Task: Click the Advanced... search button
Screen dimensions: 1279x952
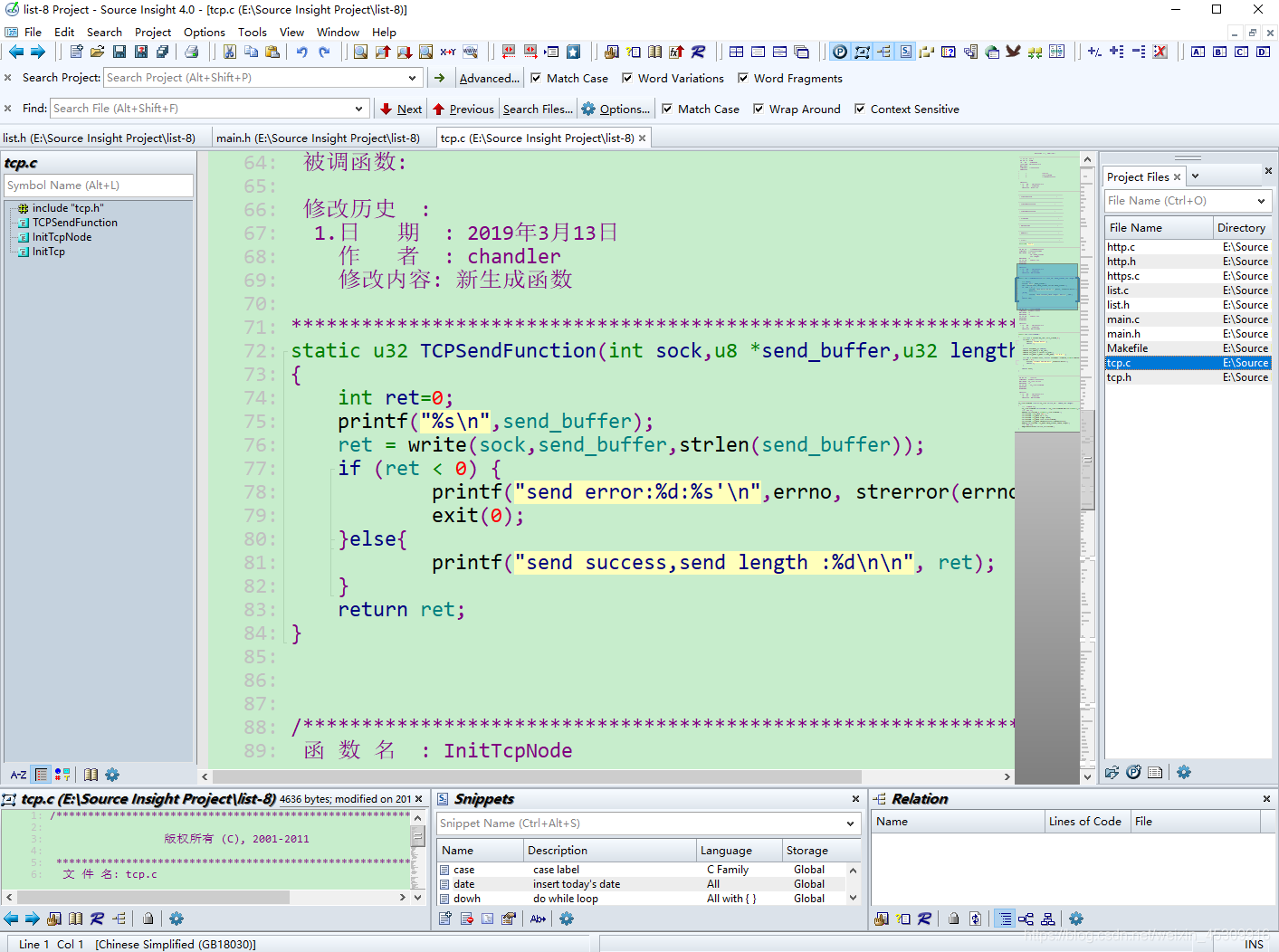Action: 490,79
